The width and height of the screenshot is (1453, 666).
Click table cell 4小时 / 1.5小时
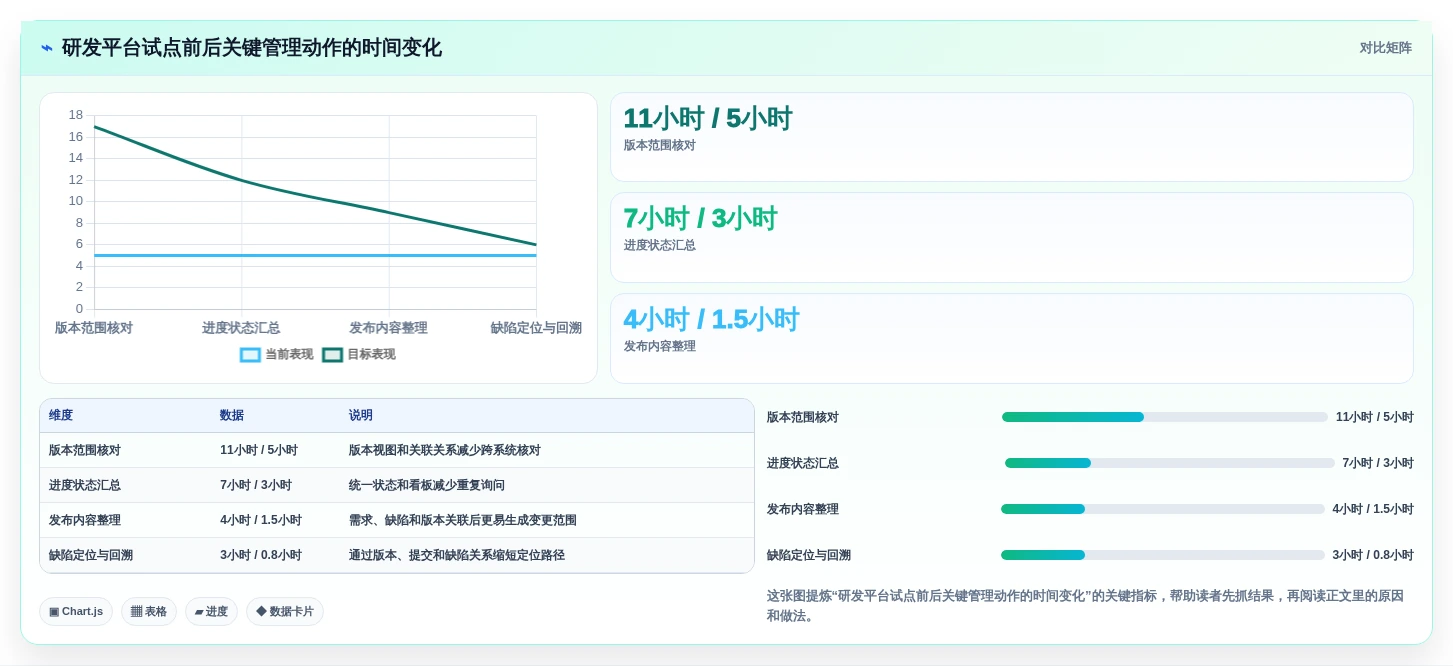pos(261,521)
